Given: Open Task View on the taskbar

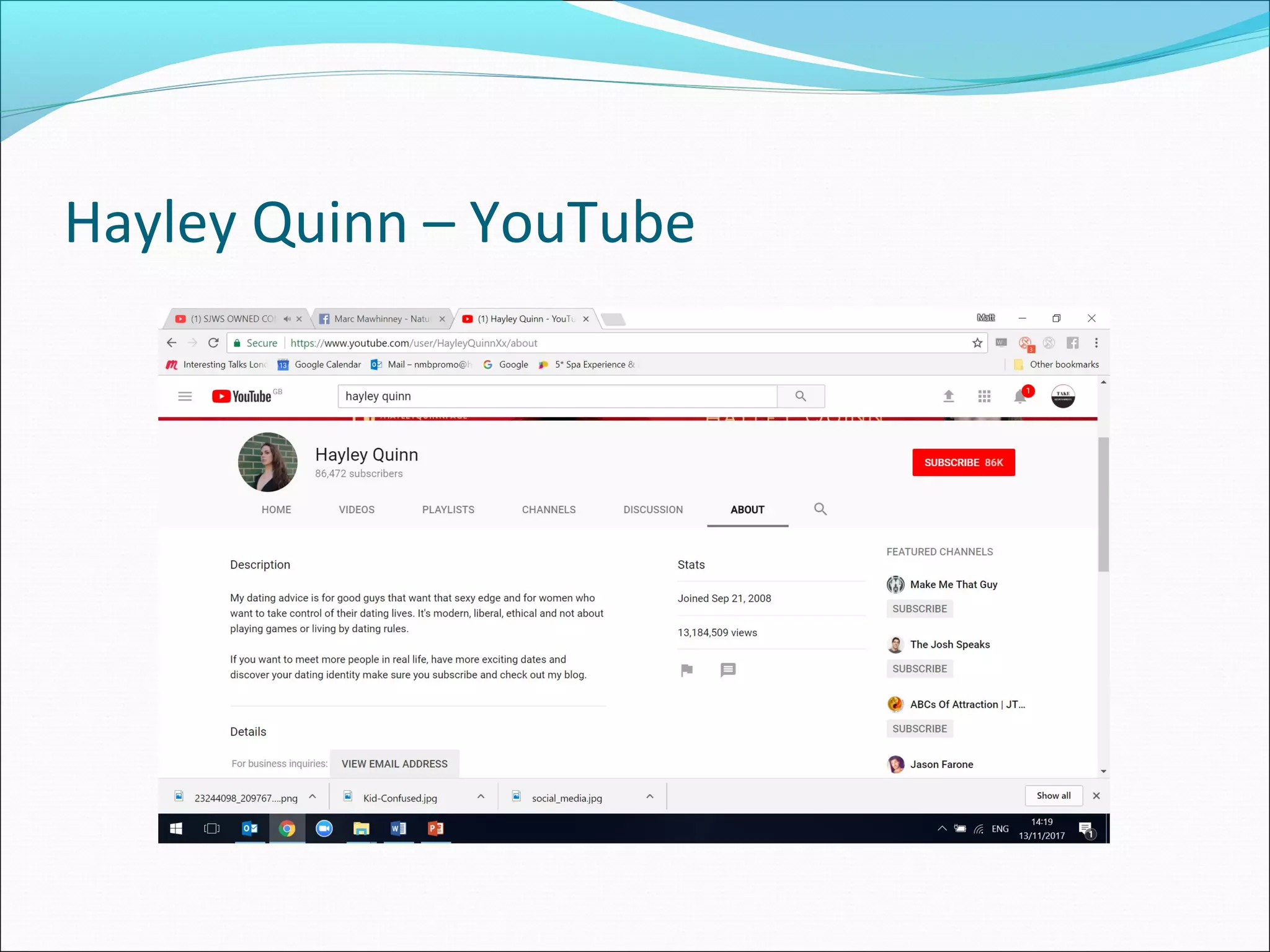Looking at the screenshot, I should click(x=212, y=829).
